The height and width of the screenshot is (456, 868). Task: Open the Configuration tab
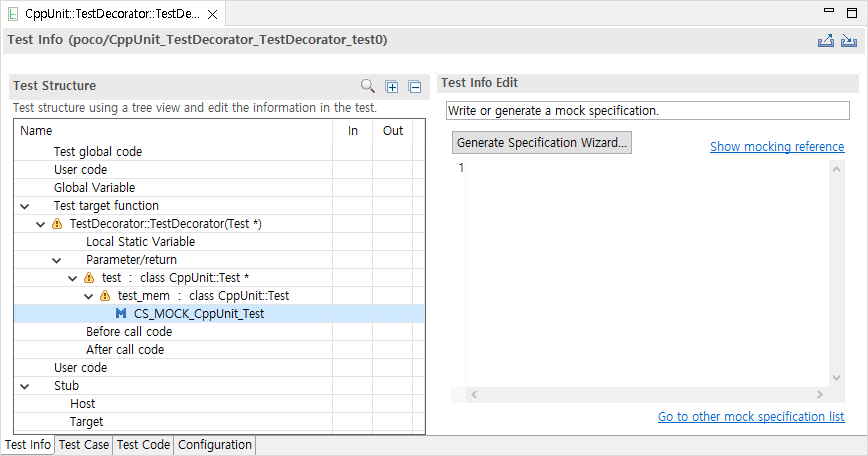coord(215,444)
